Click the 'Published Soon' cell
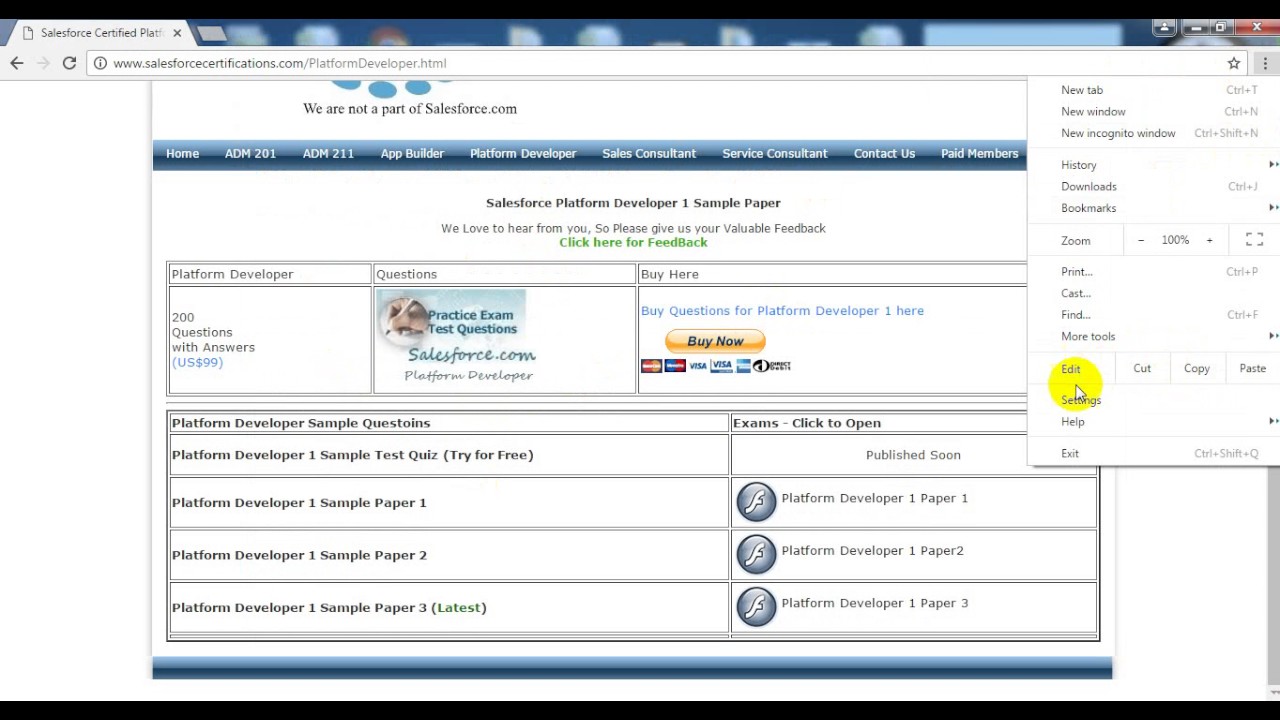Image resolution: width=1280 pixels, height=720 pixels. (914, 454)
